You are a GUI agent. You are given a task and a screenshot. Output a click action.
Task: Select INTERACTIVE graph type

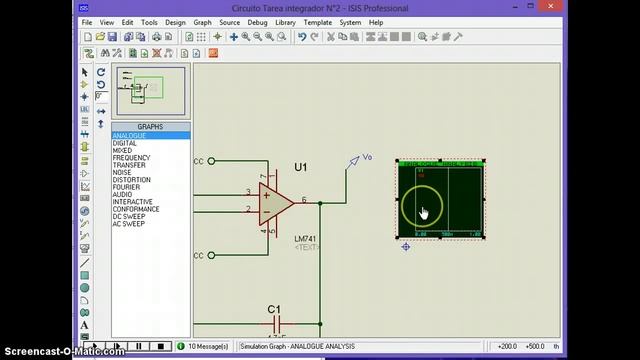pyautogui.click(x=151, y=202)
